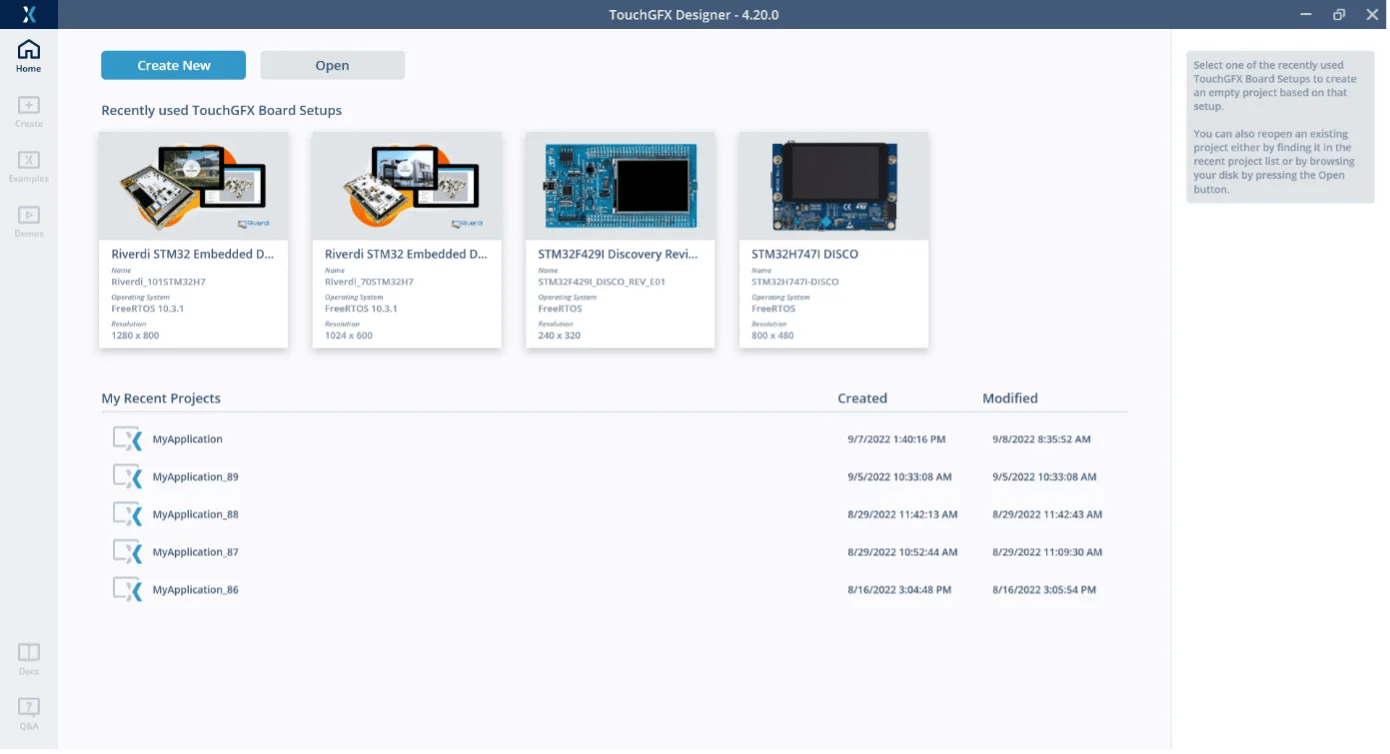The width and height of the screenshot is (1390, 754).
Task: Click the project icon next to MyApplication_89
Action: tap(127, 477)
